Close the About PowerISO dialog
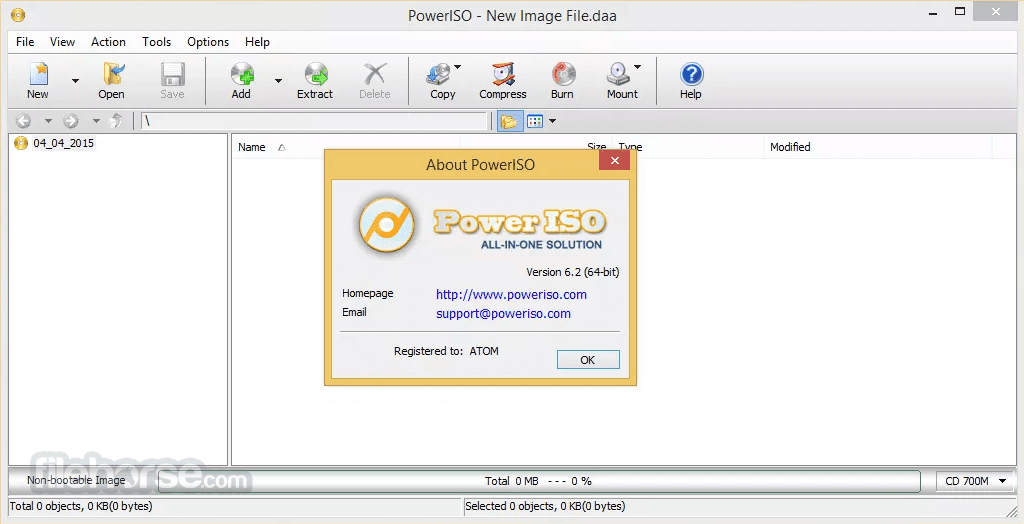 point(614,161)
